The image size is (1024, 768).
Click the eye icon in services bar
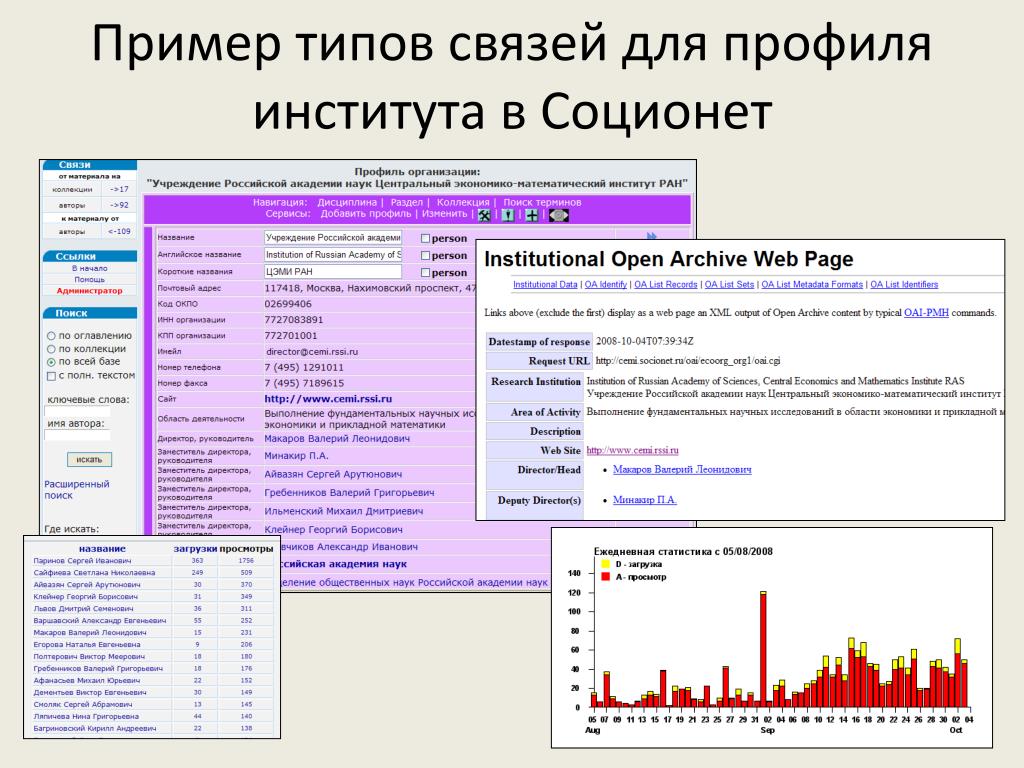point(558,215)
